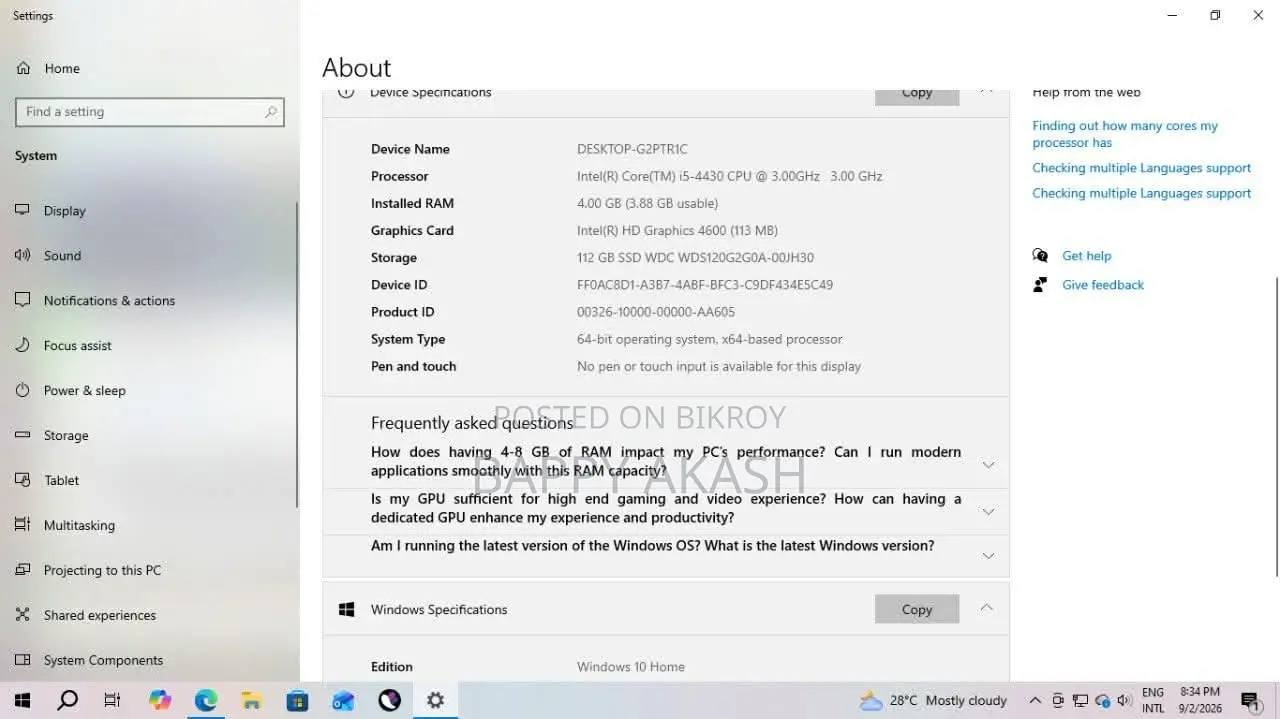Viewport: 1280px width, 719px height.
Task: Open second 'Checking multiple Languages support' link
Action: (1141, 193)
